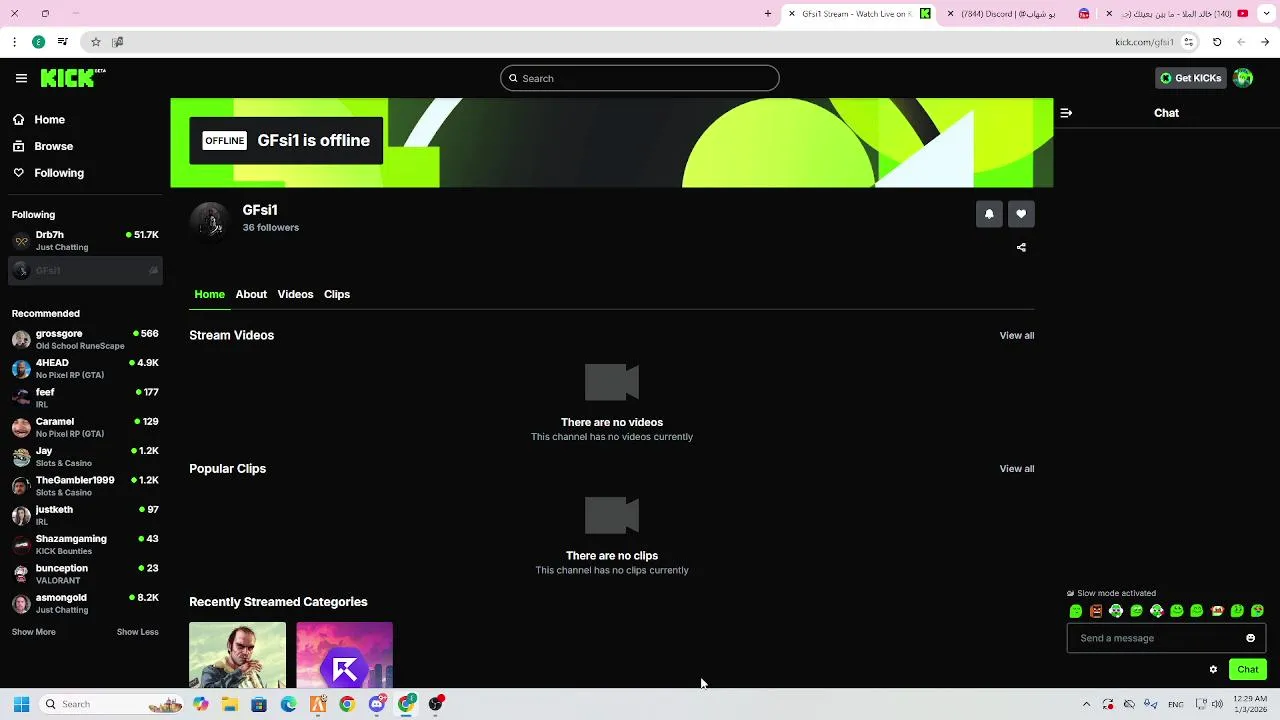
Task: Open recommended channel feef
Action: [x=85, y=398]
